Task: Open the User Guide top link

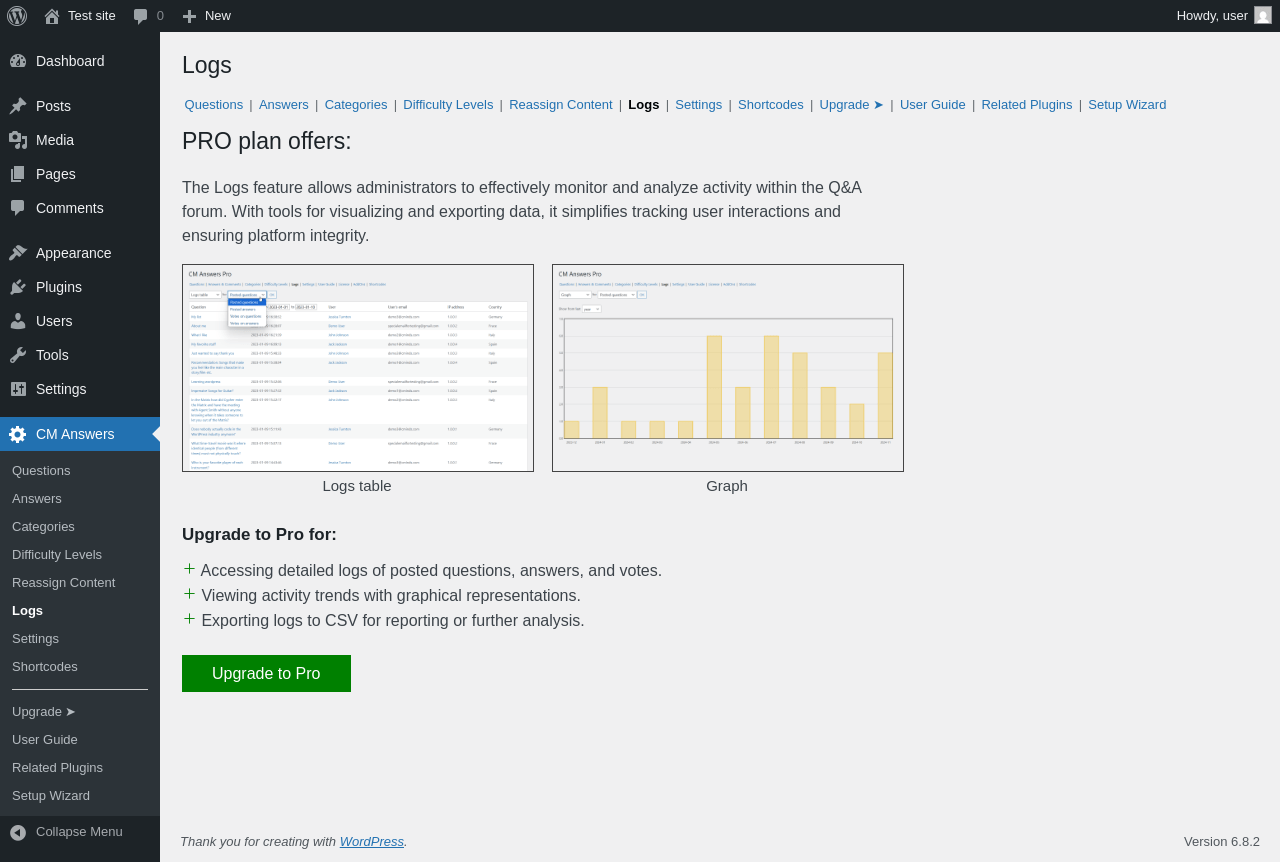Action: 933,104
